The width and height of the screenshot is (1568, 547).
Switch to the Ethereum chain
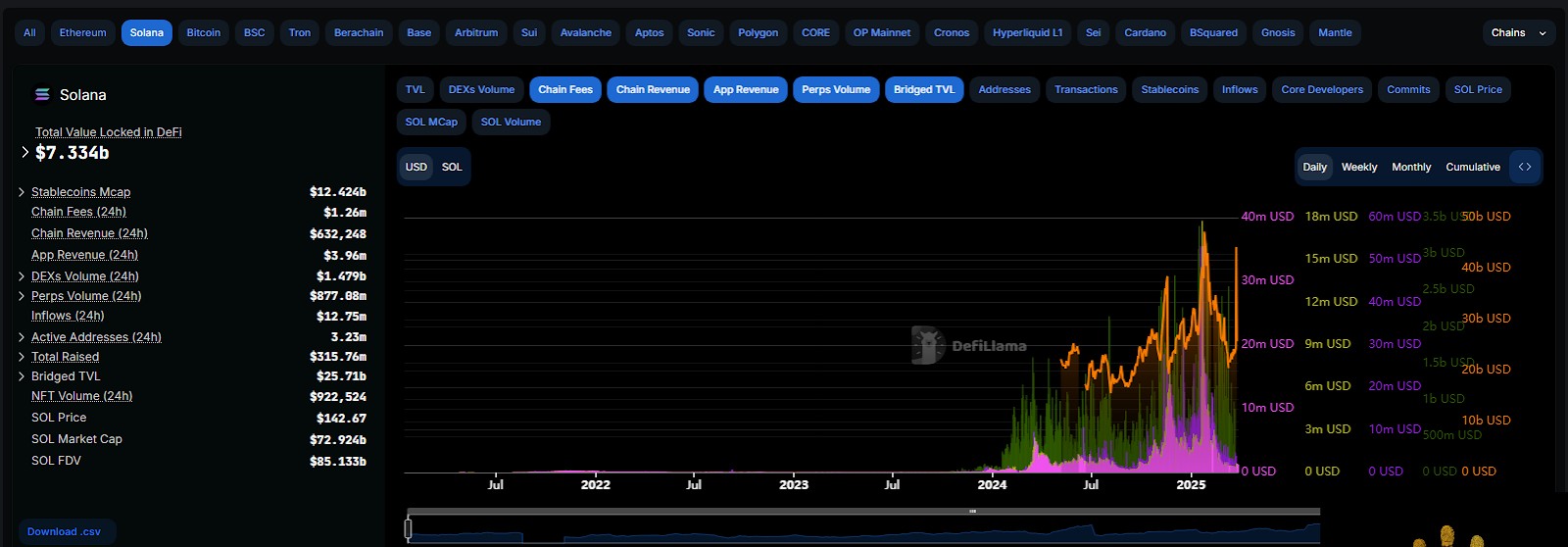pyautogui.click(x=82, y=32)
